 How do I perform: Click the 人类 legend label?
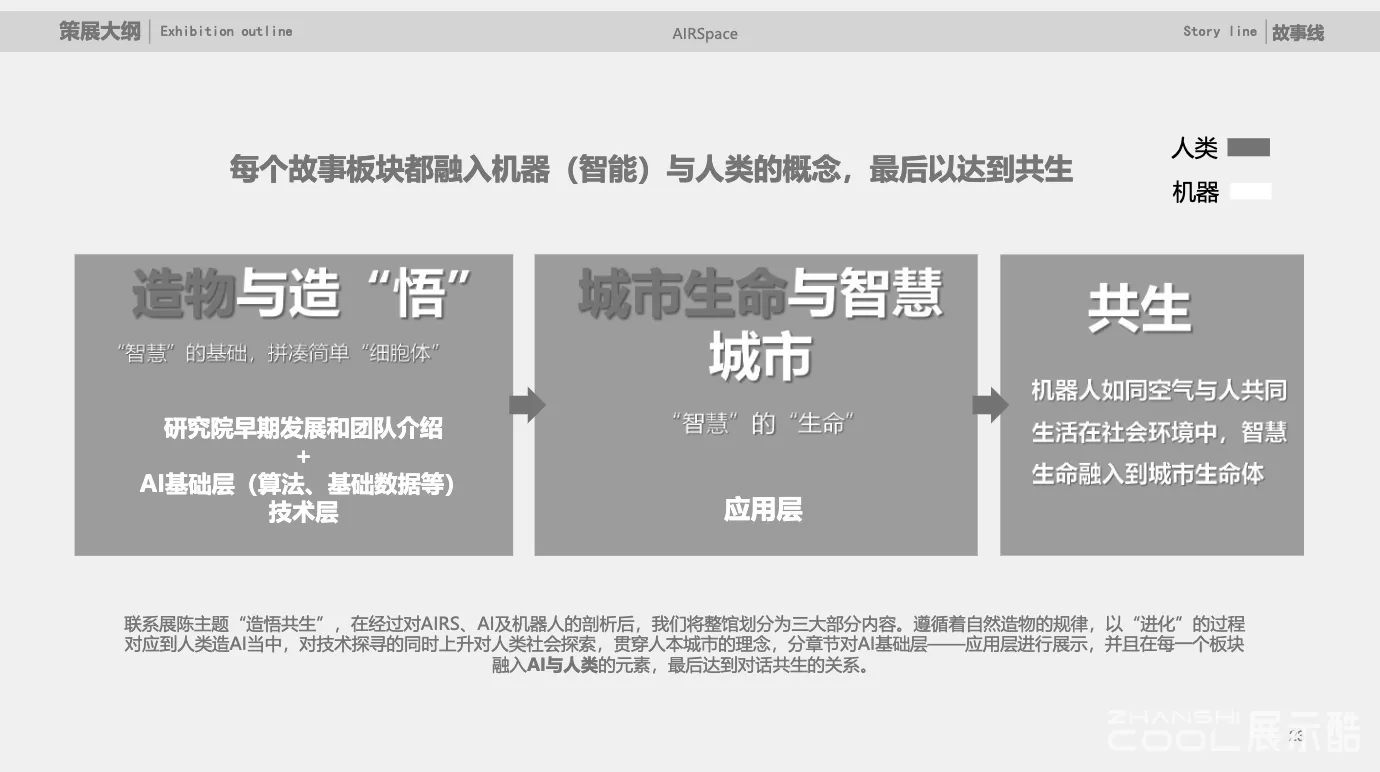tap(1195, 148)
